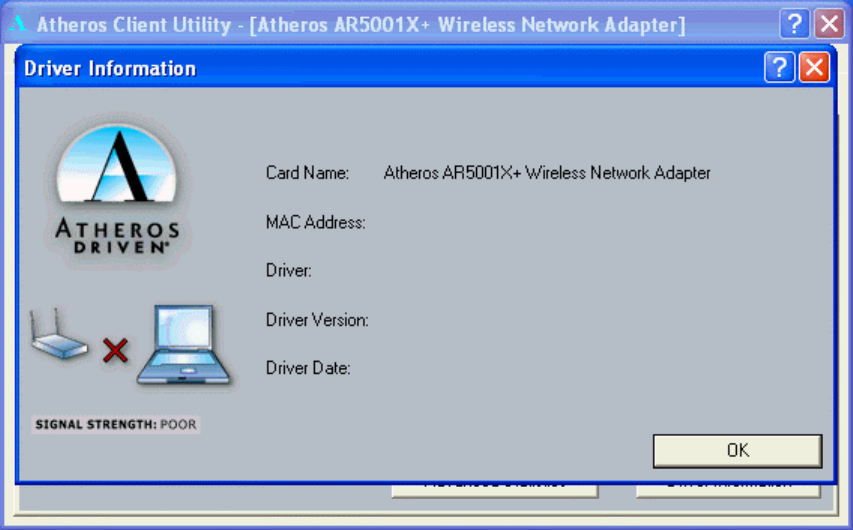Click the MAC Address label
The image size is (853, 530).
316,223
